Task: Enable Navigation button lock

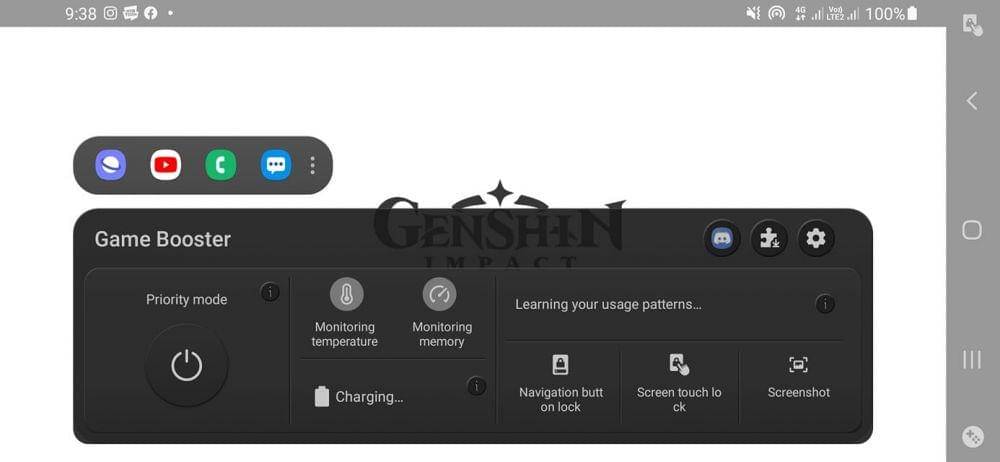Action: [561, 382]
